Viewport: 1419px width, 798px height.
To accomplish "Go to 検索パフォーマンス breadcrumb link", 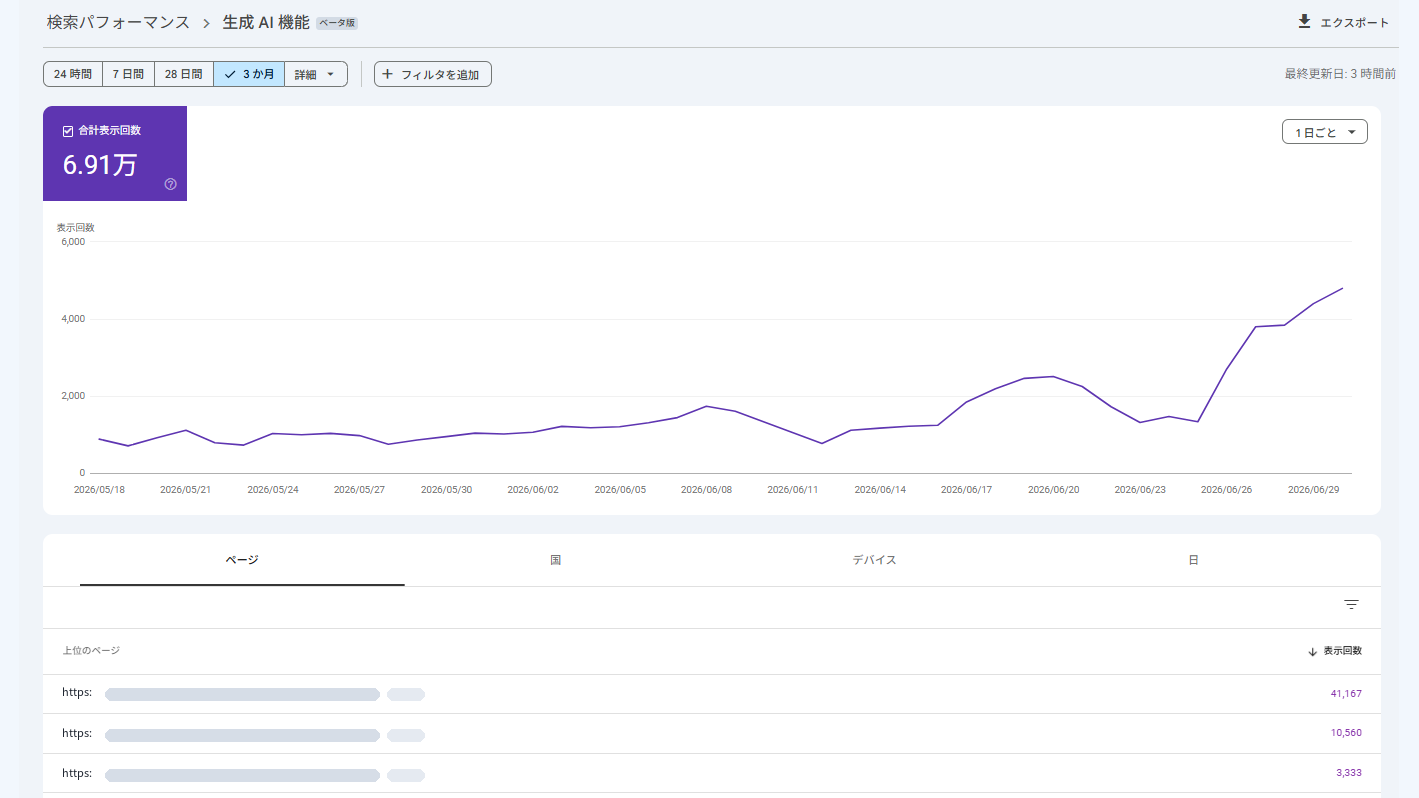I will click(118, 22).
